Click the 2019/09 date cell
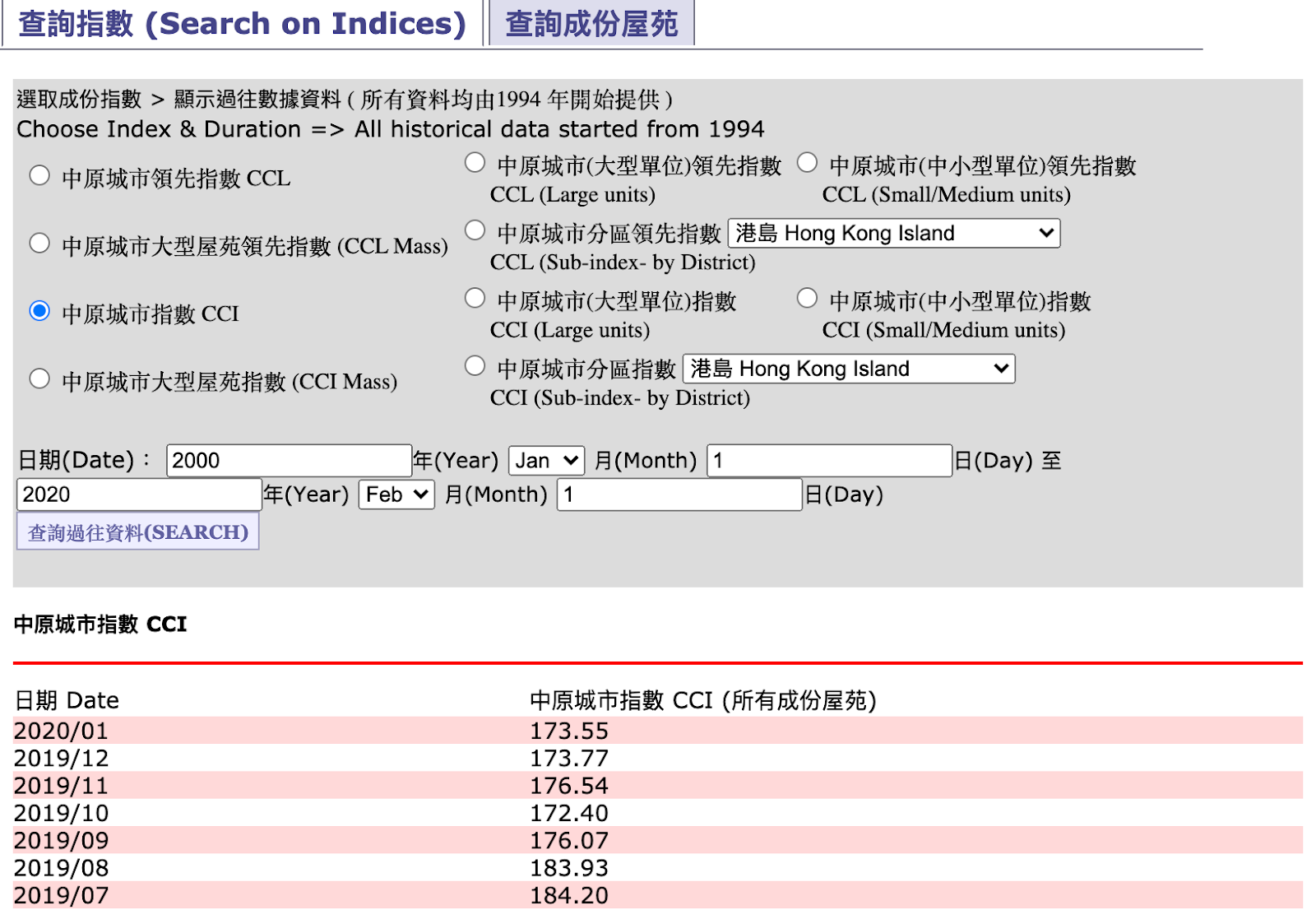 coord(61,840)
